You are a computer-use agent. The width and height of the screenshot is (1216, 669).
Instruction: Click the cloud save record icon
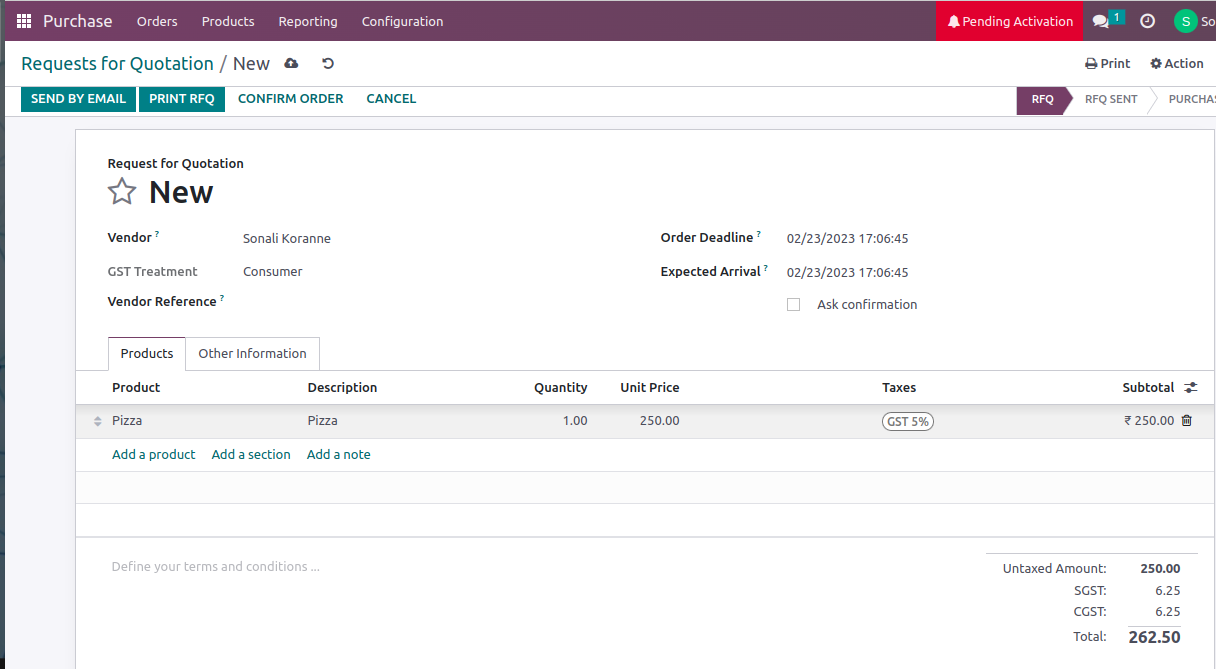pyautogui.click(x=291, y=64)
